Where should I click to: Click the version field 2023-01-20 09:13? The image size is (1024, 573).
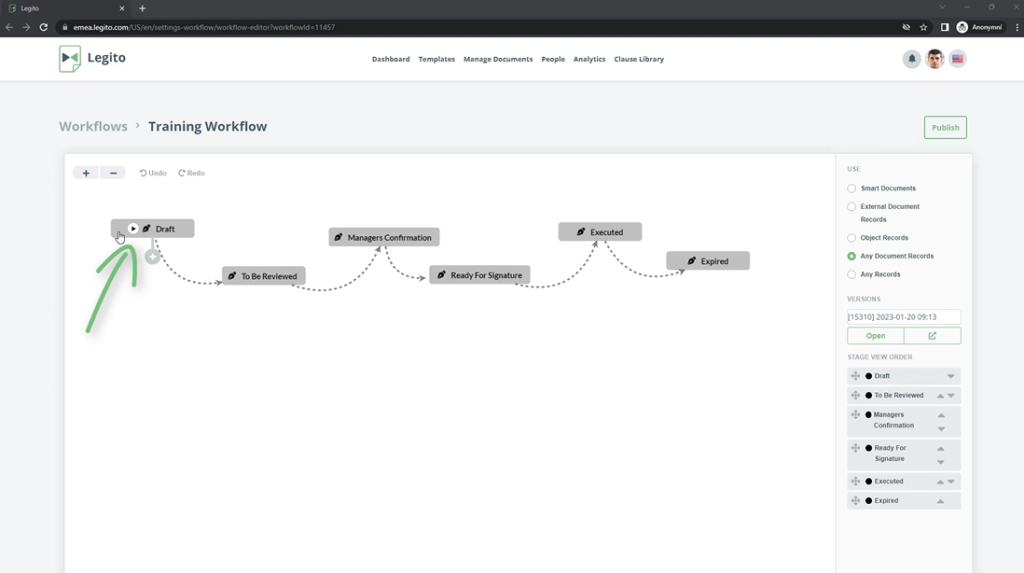903,317
